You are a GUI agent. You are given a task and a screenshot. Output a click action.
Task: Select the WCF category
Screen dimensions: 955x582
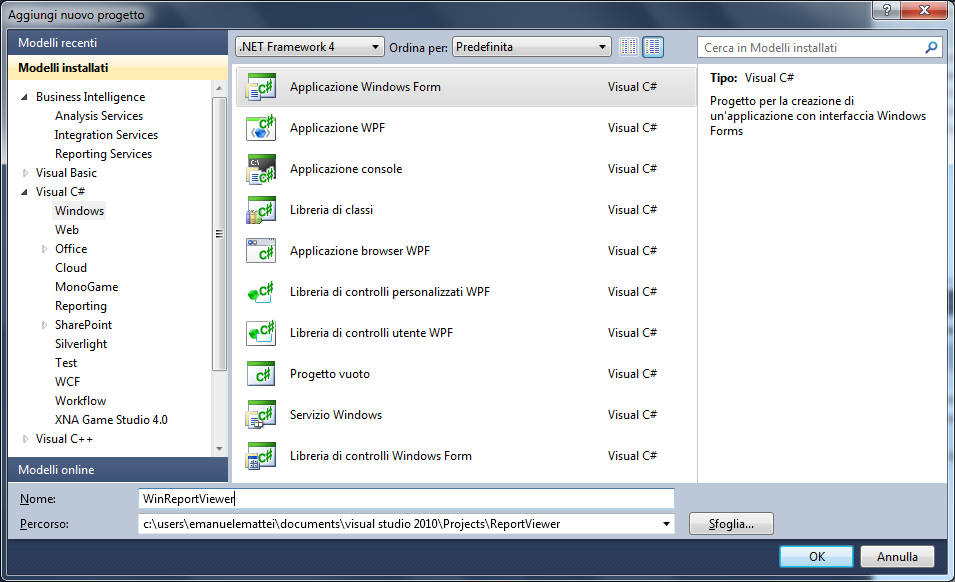pos(67,382)
